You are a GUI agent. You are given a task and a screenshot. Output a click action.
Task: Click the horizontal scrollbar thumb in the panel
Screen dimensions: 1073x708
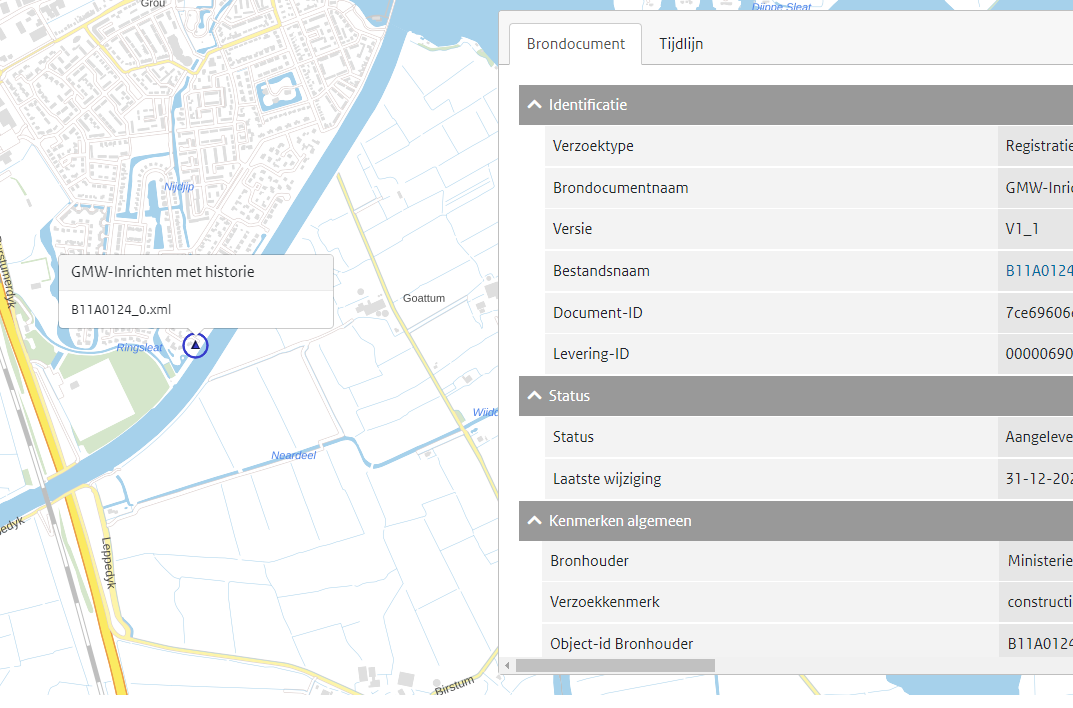tap(615, 665)
